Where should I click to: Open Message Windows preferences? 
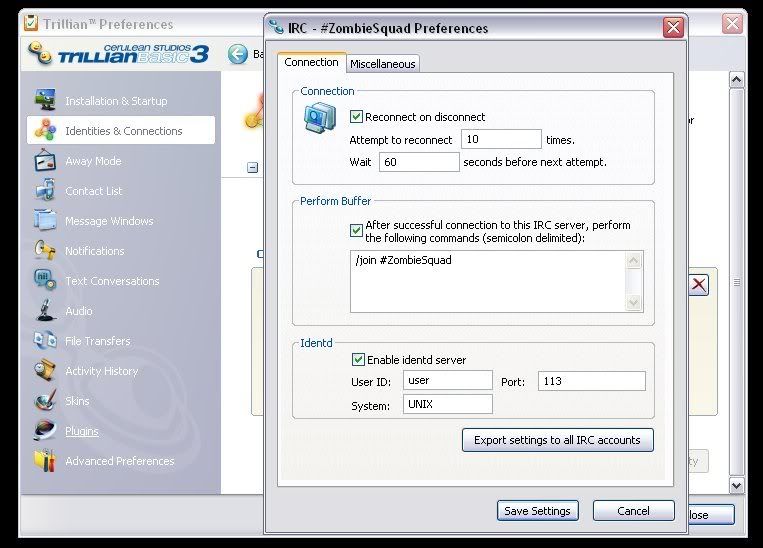click(x=109, y=221)
